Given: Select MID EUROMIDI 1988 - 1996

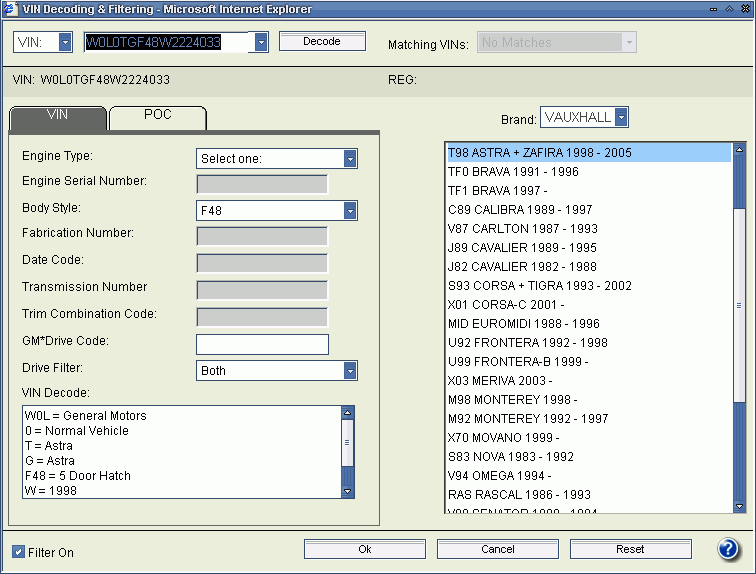Looking at the screenshot, I should coord(589,323).
